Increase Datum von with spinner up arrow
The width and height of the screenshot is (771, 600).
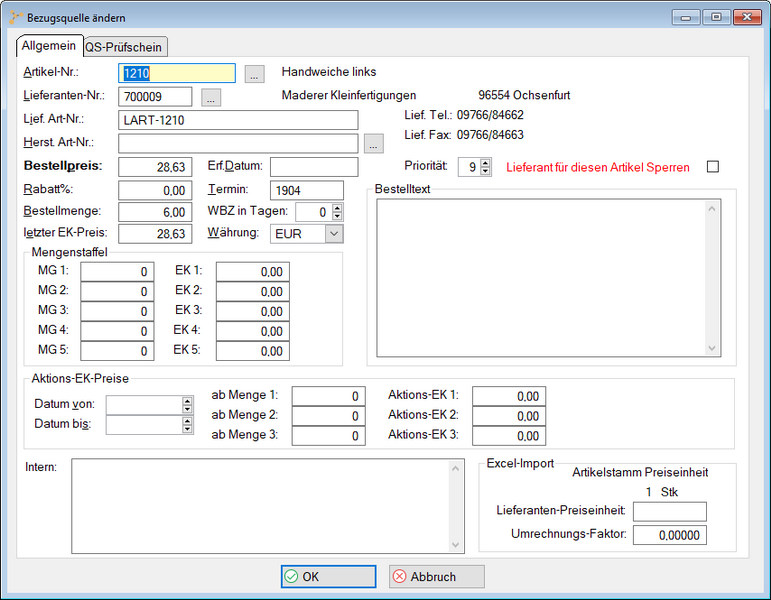[x=187, y=400]
